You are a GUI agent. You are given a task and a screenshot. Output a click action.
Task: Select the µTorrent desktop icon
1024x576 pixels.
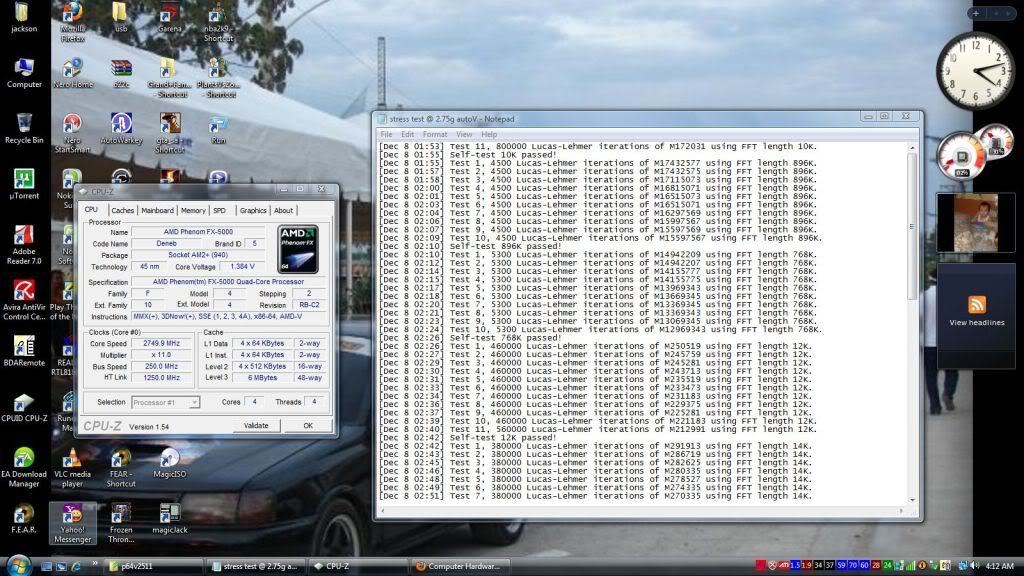[24, 184]
